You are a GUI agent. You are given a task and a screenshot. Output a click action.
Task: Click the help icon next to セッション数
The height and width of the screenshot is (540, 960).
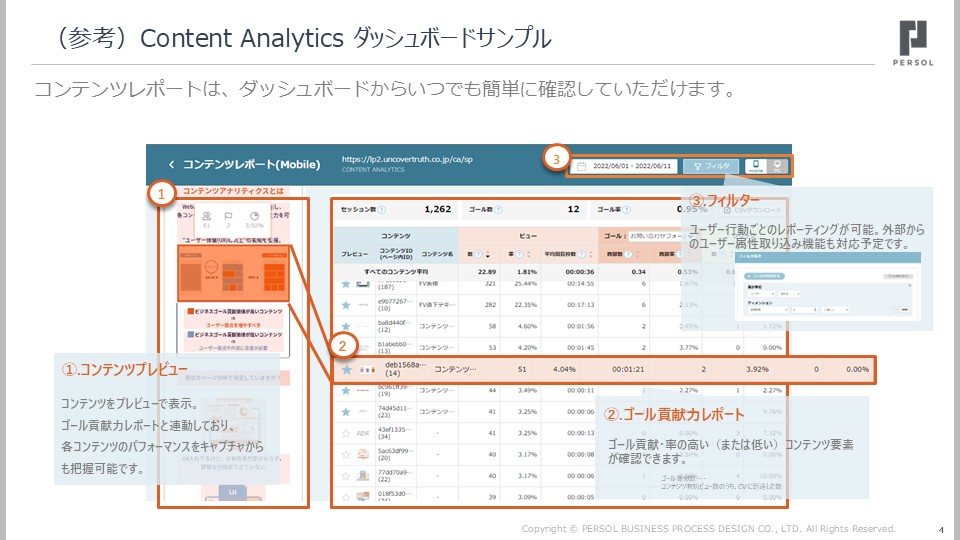pos(382,209)
